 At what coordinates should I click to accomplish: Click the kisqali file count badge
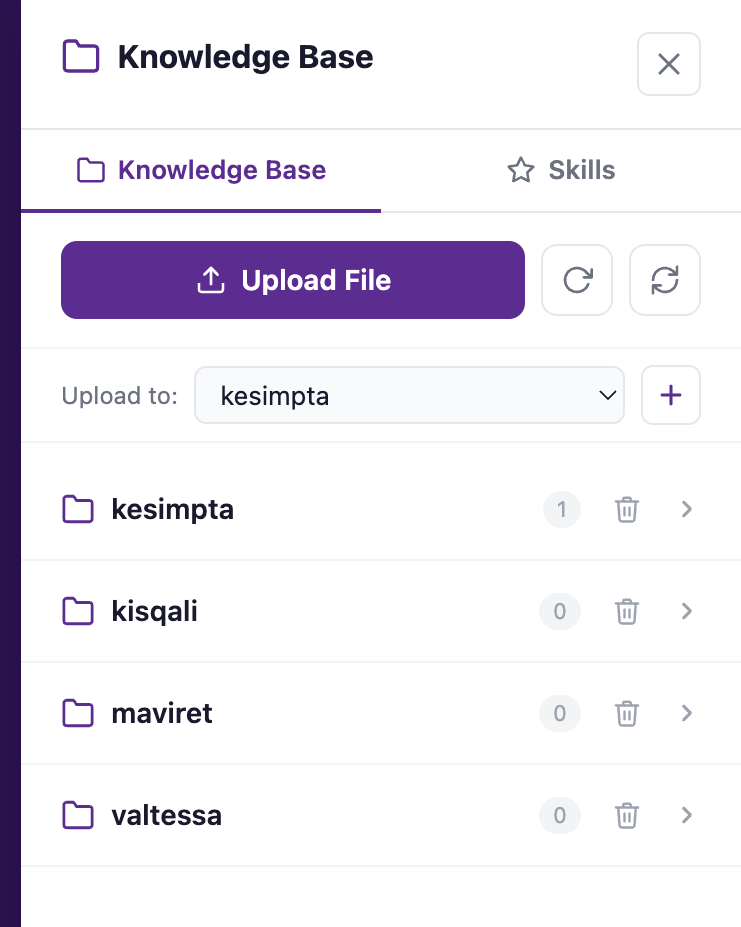click(559, 611)
